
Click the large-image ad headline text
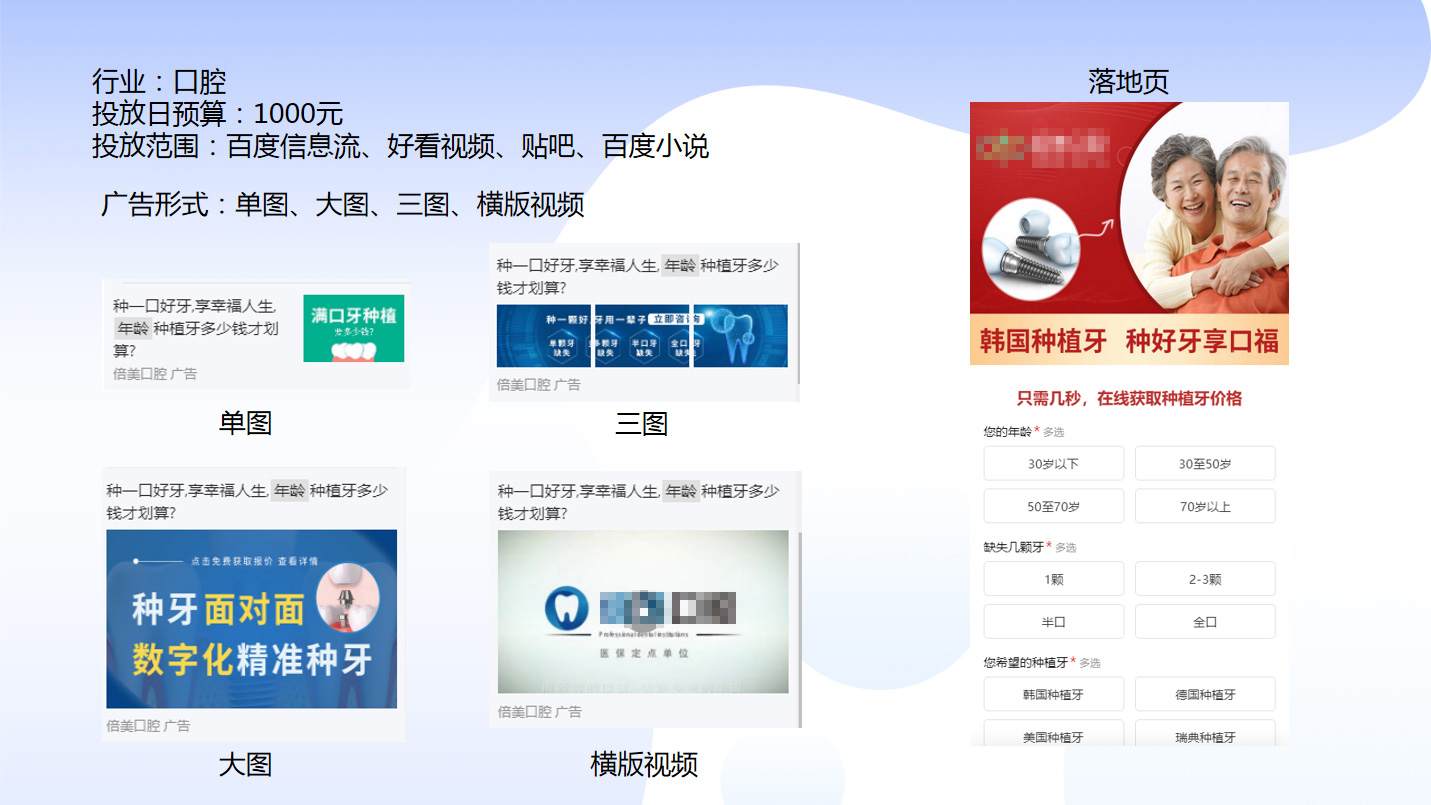coord(247,501)
